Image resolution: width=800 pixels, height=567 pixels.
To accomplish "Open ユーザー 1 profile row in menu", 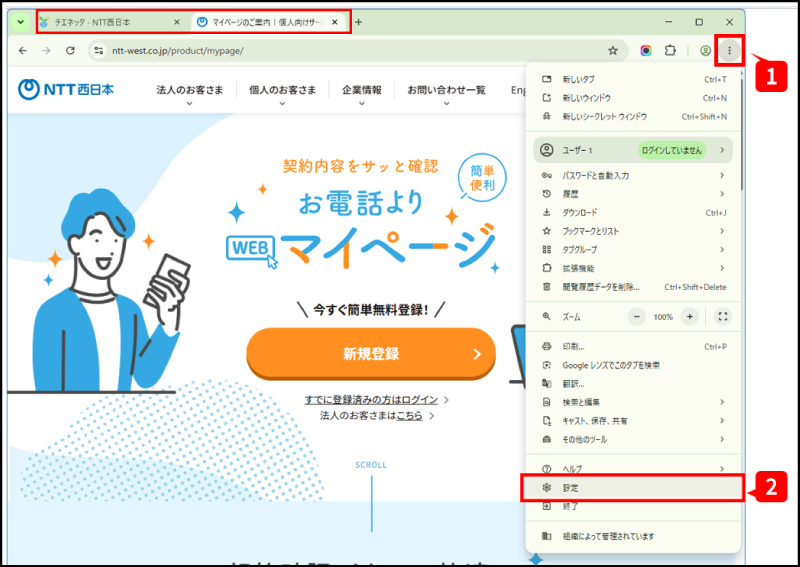I will click(633, 150).
